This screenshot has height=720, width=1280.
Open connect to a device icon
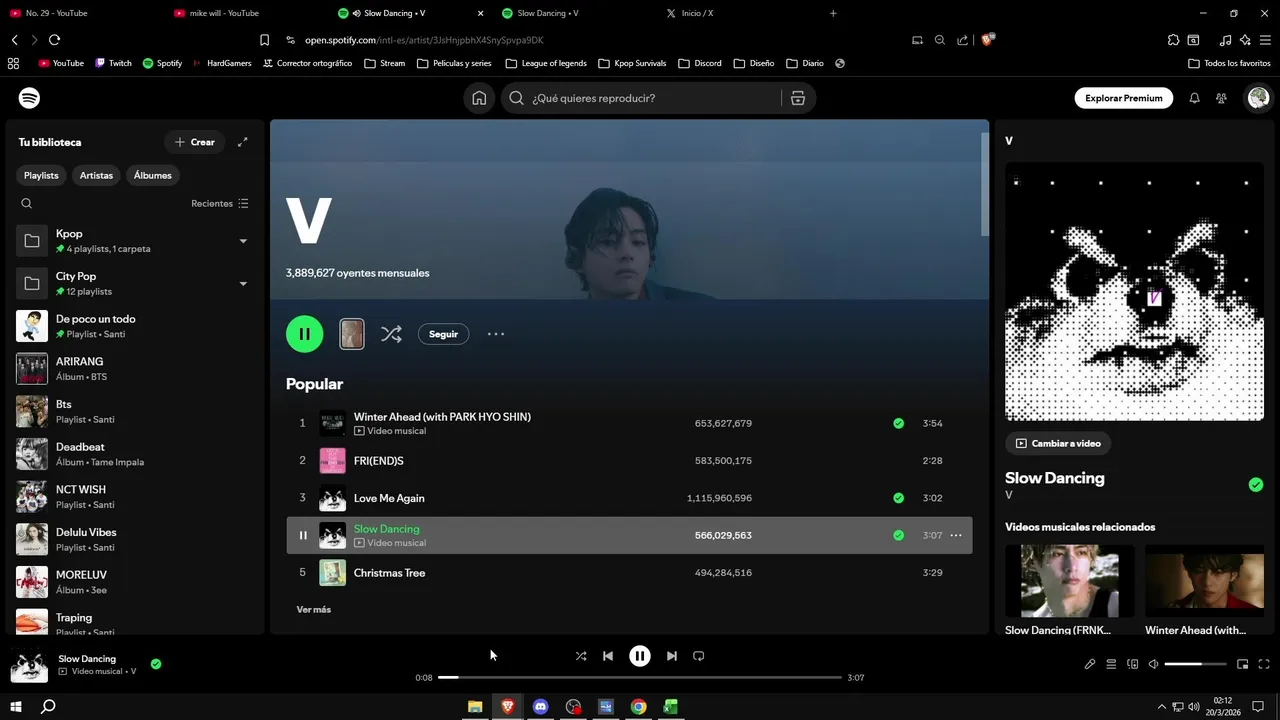click(x=1133, y=664)
